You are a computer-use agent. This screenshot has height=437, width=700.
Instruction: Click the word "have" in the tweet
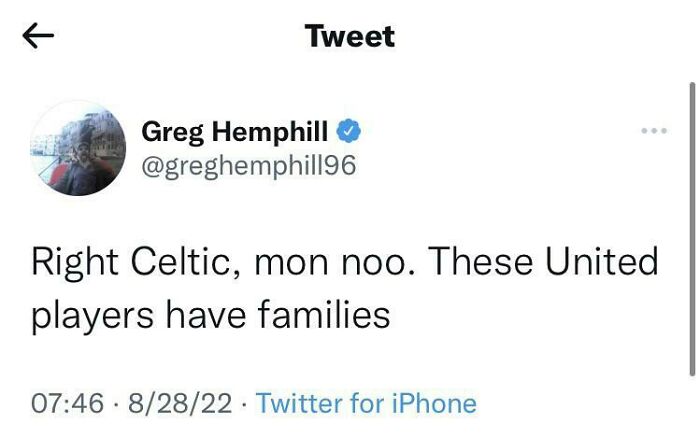click(198, 316)
